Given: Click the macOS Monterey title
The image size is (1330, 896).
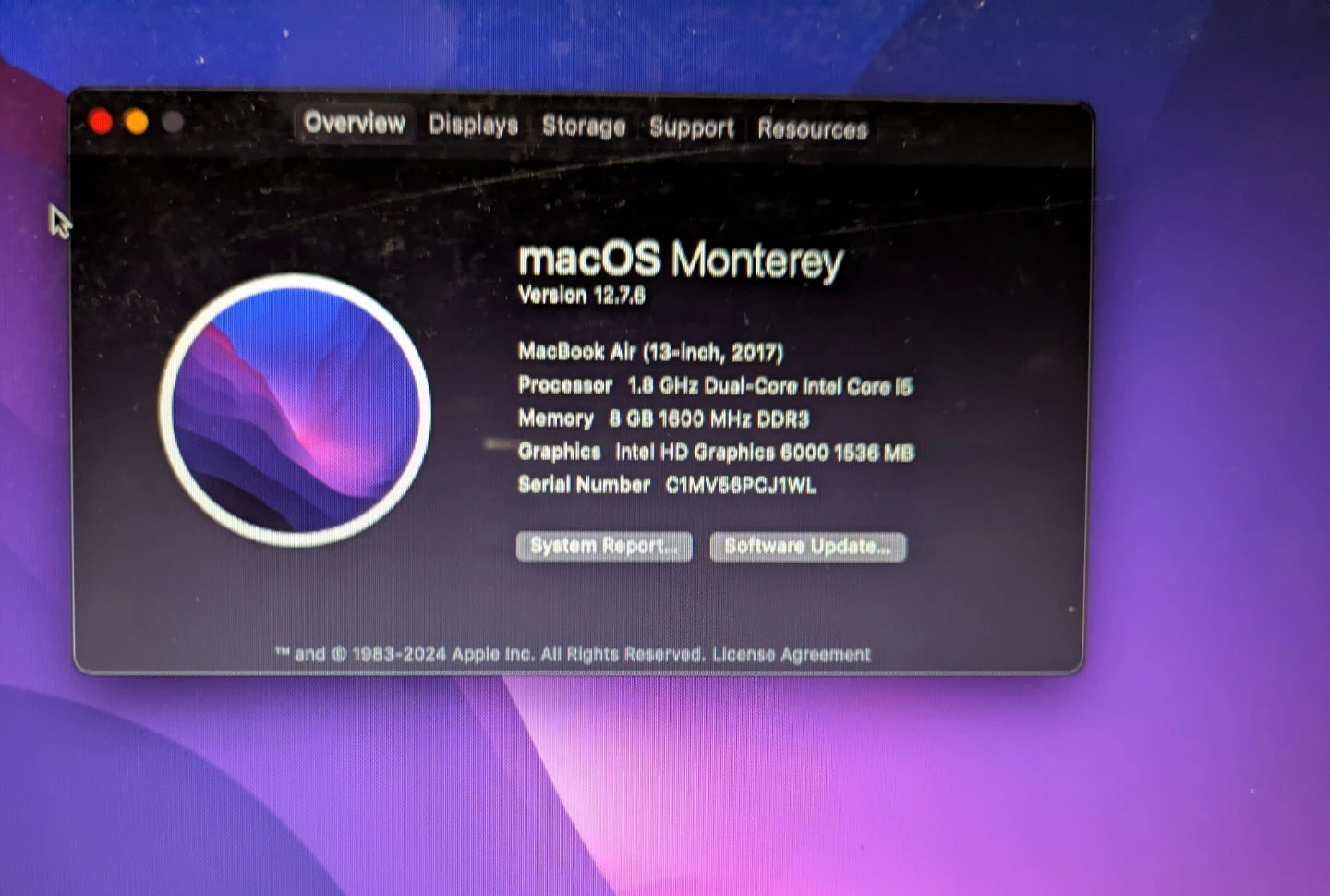Looking at the screenshot, I should coord(681,260).
